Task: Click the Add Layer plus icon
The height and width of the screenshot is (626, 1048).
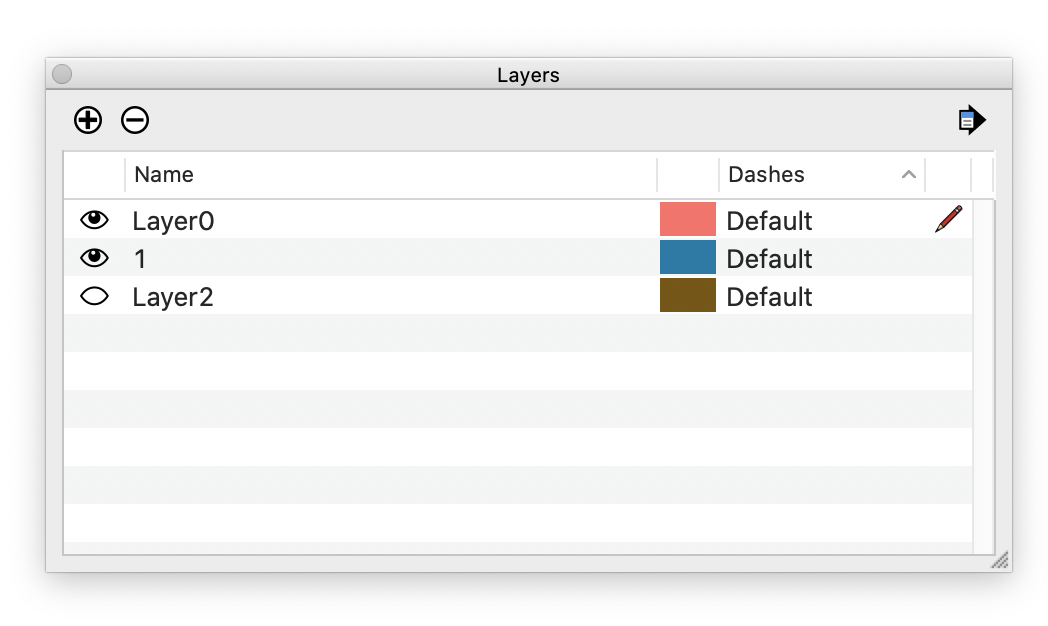Action: click(x=88, y=120)
